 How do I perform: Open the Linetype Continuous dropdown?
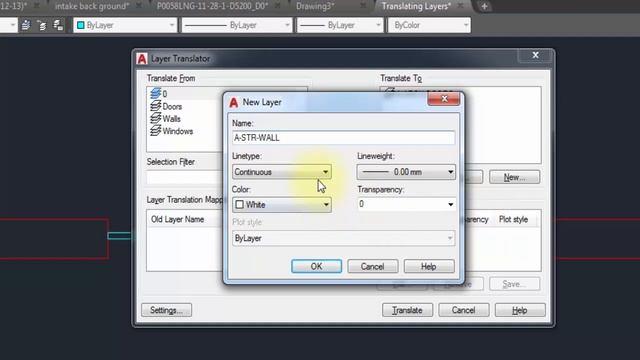tap(282, 172)
